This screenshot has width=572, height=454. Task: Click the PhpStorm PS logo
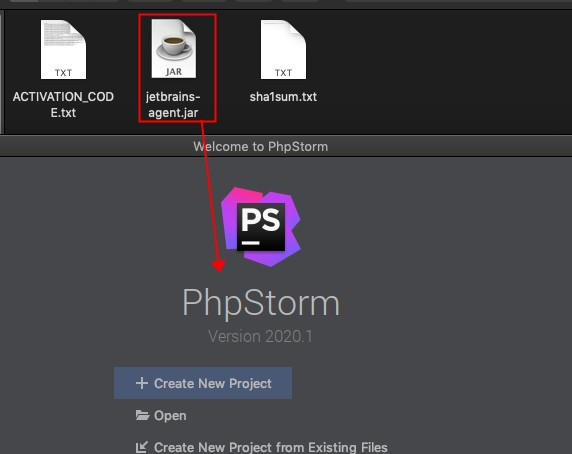261,227
